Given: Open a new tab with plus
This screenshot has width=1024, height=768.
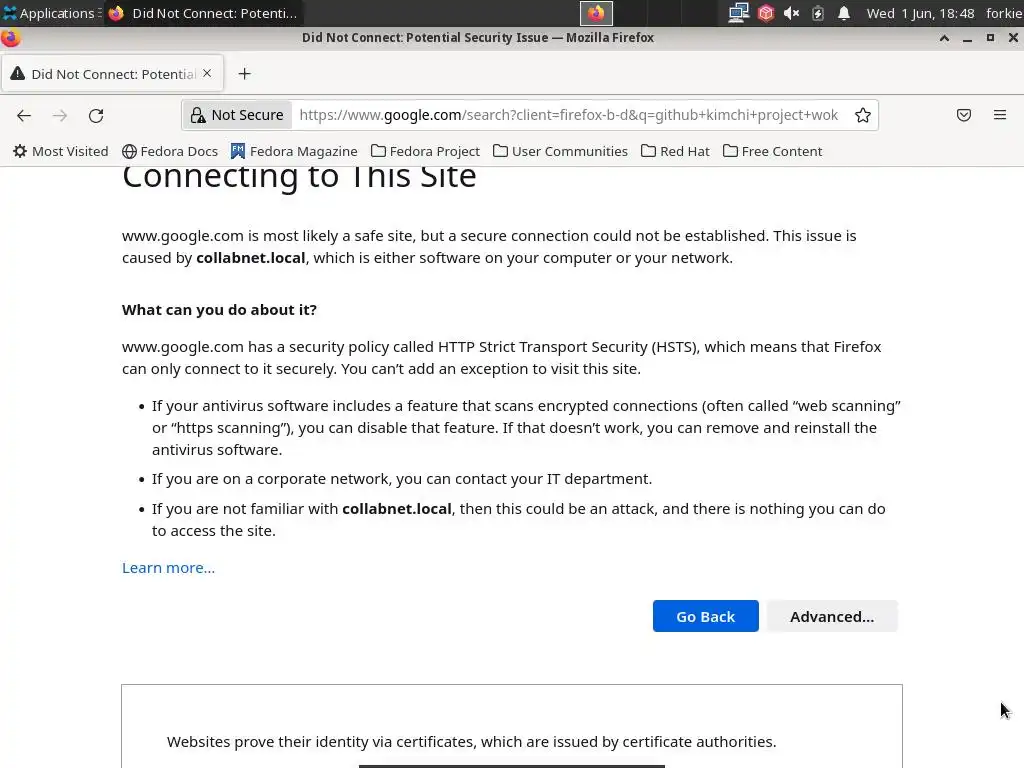Looking at the screenshot, I should [244, 74].
